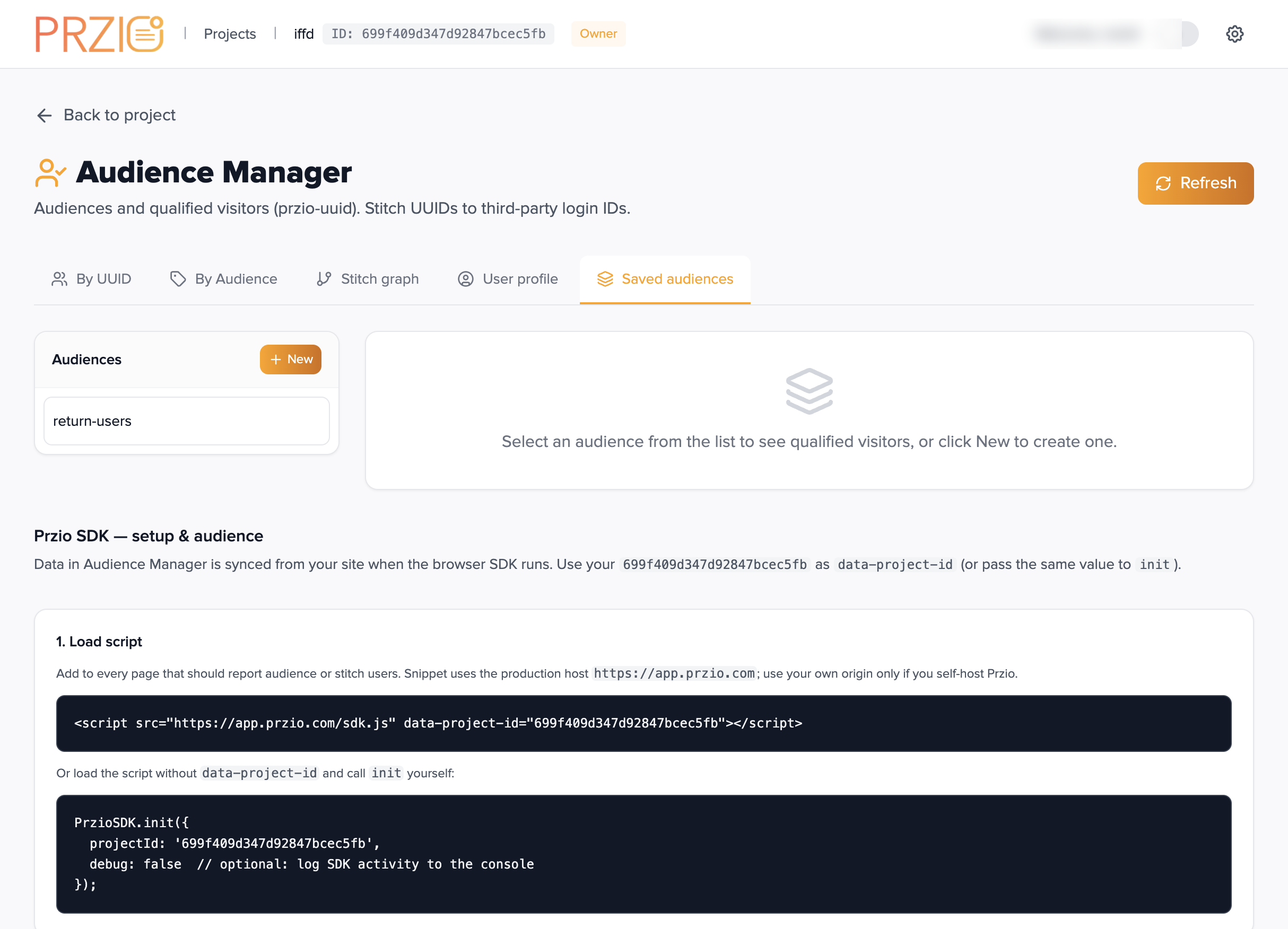Select the Saved audiences tab
Viewport: 1288px width, 929px height.
coord(665,279)
